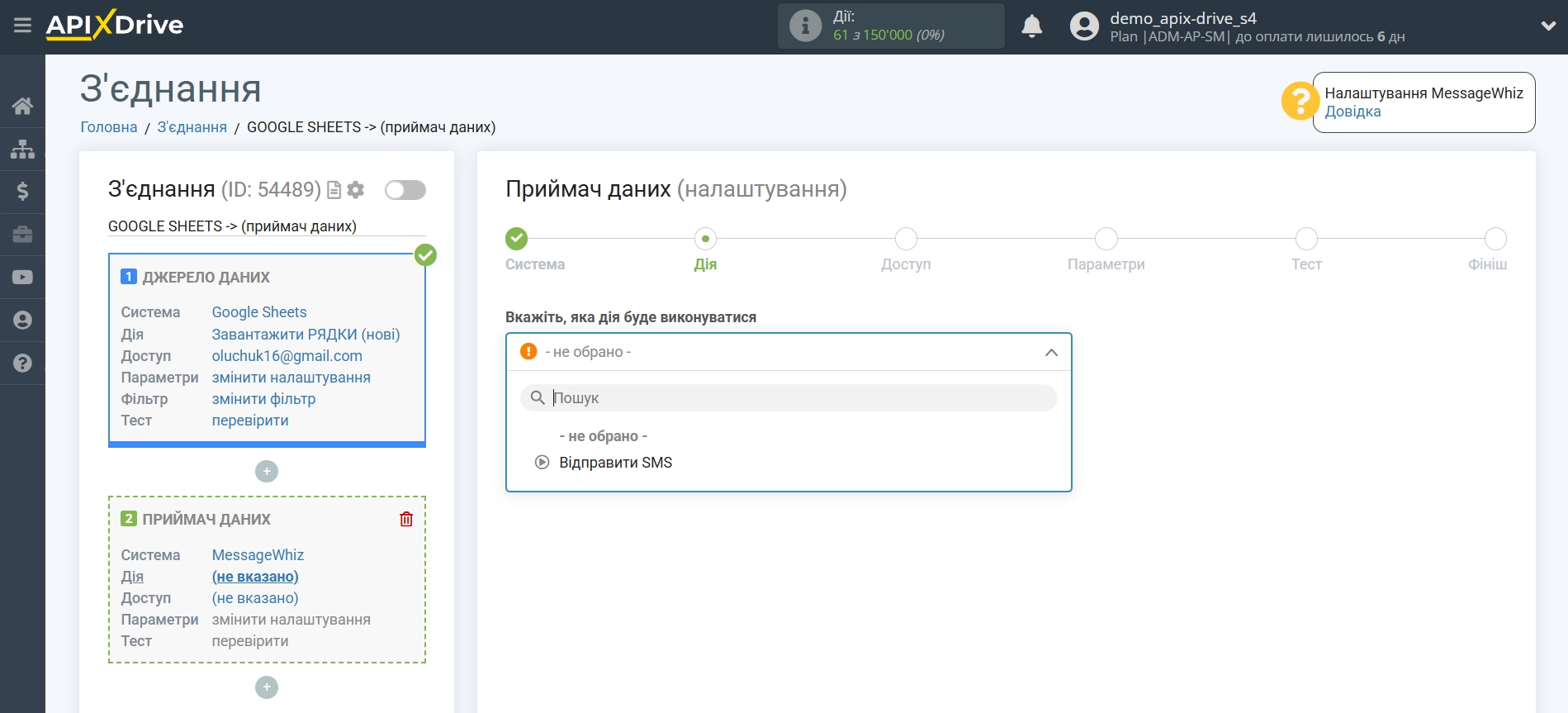Open the briefcase sidebar icon
Image resolution: width=1568 pixels, height=713 pixels.
[22, 235]
